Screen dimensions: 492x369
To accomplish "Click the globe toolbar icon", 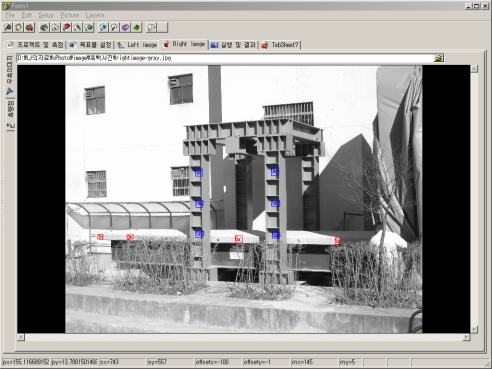I will click(89, 27).
